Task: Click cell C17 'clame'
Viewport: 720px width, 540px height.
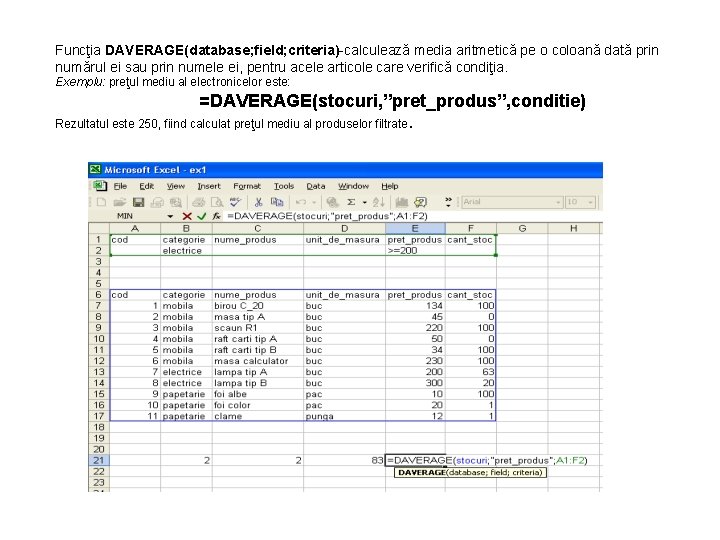Action: click(x=258, y=416)
